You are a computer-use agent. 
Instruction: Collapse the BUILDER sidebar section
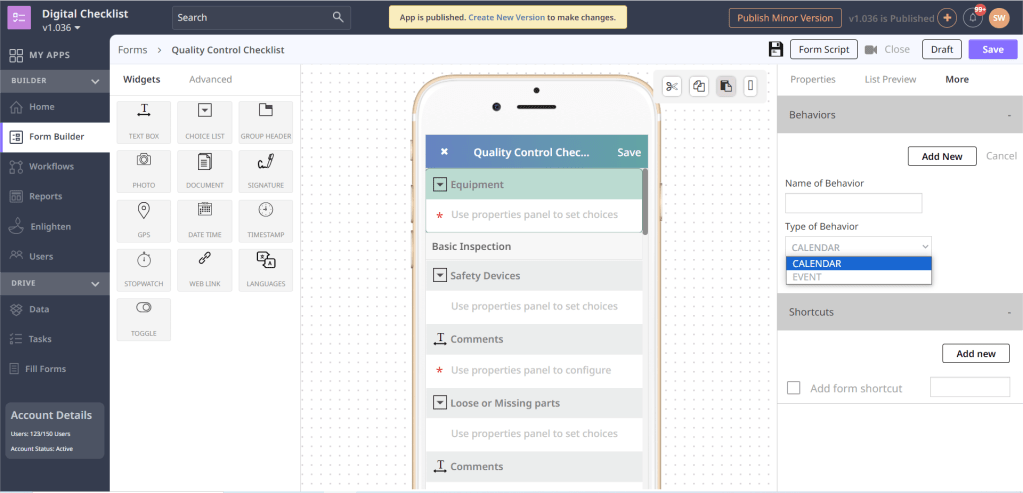[x=95, y=81]
